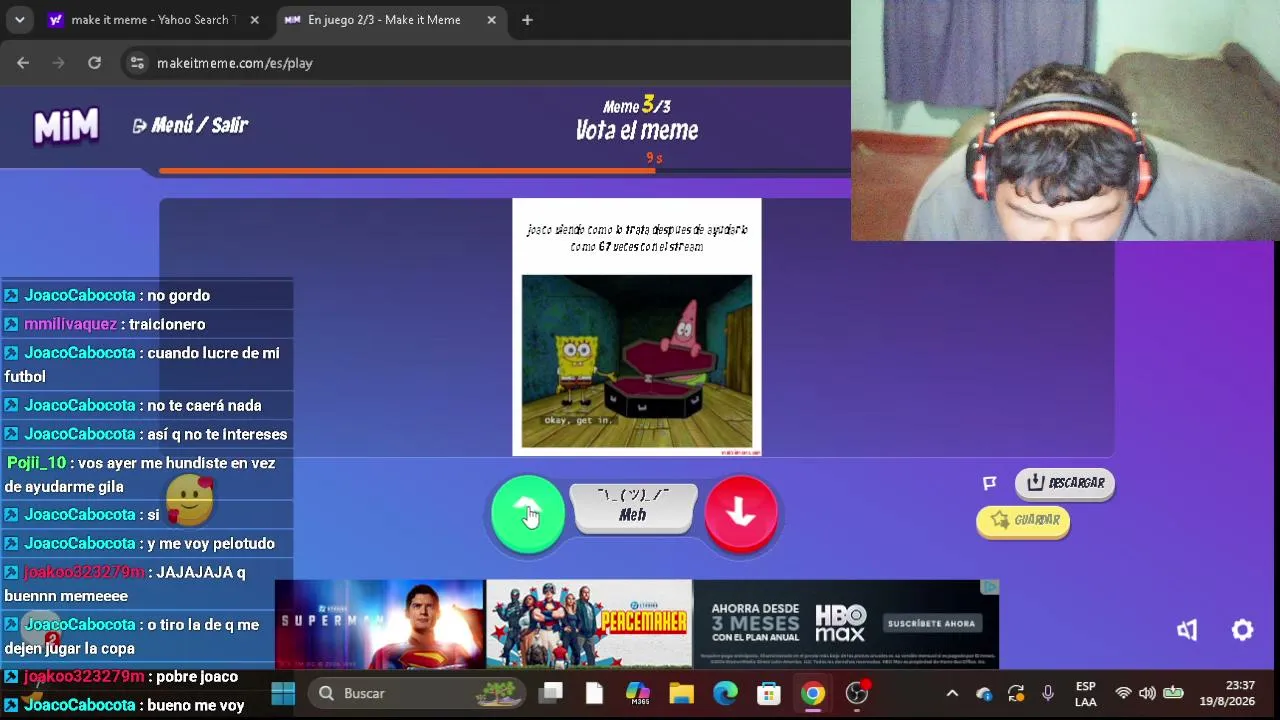The width and height of the screenshot is (1280, 720).
Task: Open the OneDrive cloud tray icon
Action: [984, 694]
